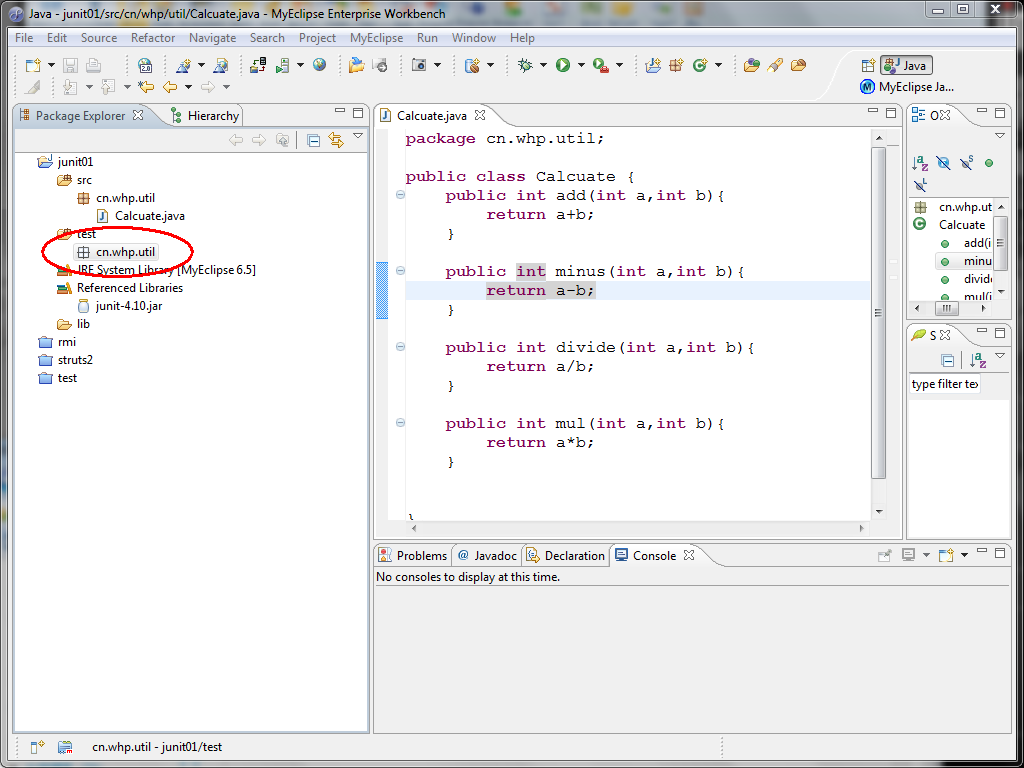Open the New wizard dropdown arrow
The height and width of the screenshot is (768, 1024).
pos(51,65)
